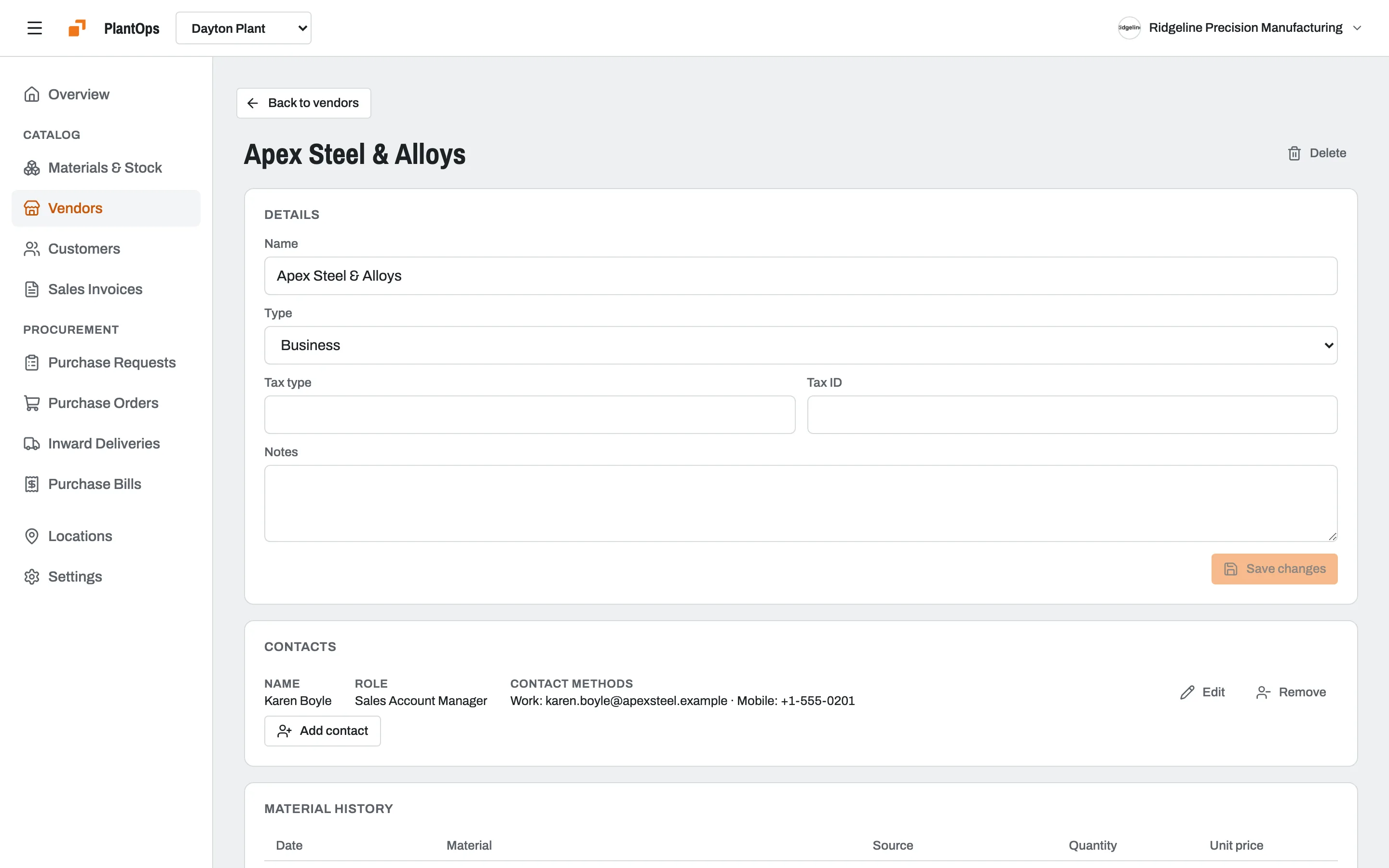The image size is (1389, 868).
Task: Click the vendor Name input field
Action: tap(801, 275)
